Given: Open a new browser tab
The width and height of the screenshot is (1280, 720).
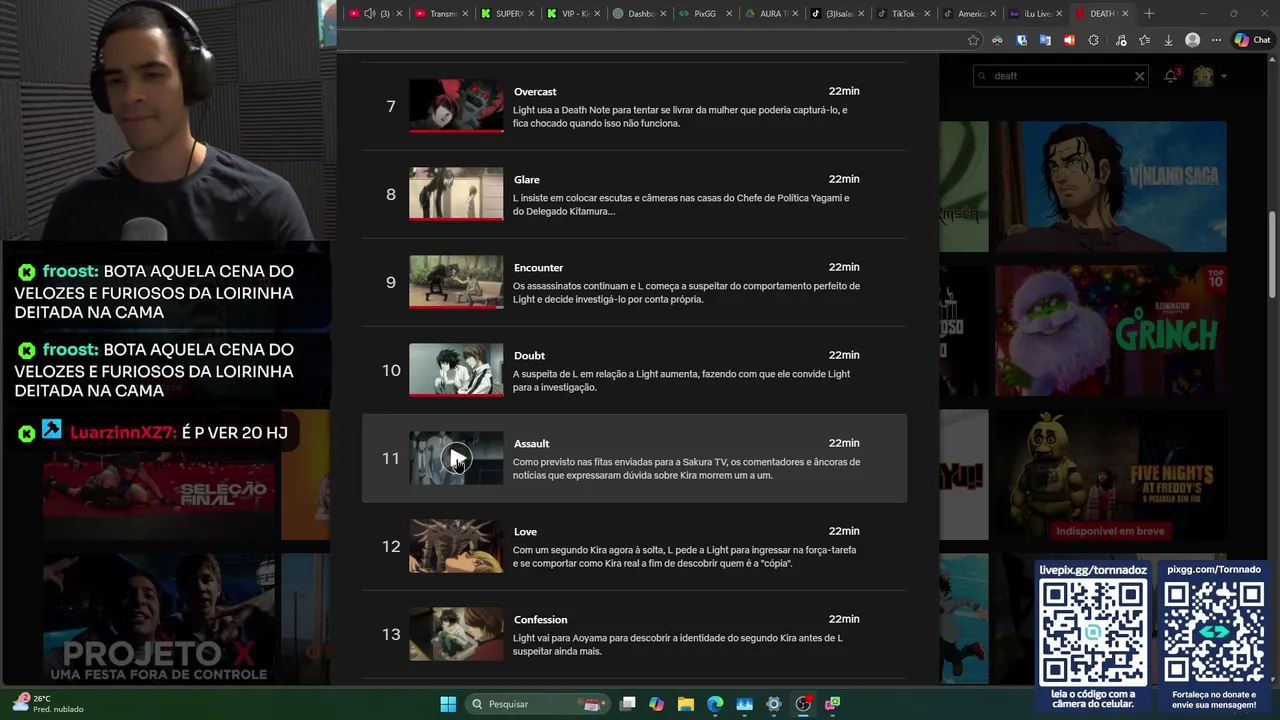Looking at the screenshot, I should tap(1149, 14).
